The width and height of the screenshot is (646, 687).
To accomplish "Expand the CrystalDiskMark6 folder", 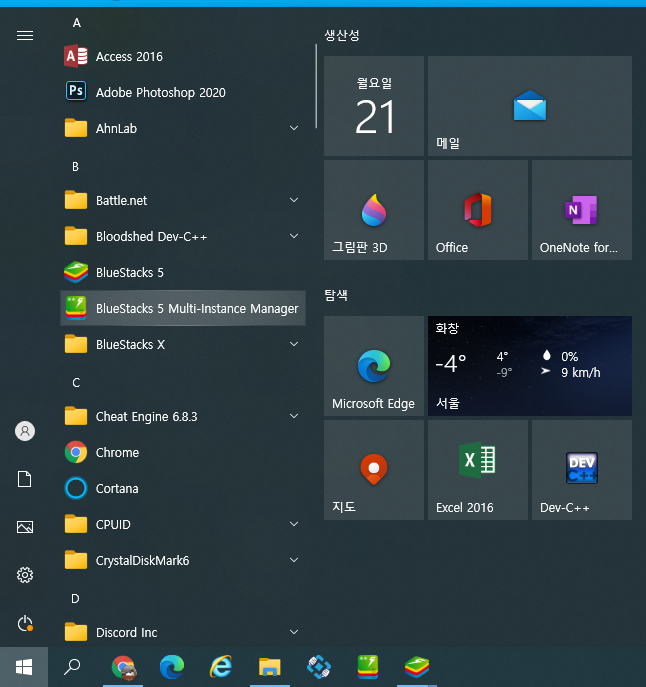I will pos(183,560).
